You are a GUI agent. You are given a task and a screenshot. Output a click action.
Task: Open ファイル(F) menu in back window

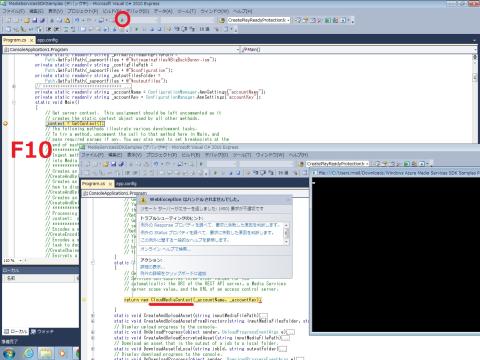14,11
